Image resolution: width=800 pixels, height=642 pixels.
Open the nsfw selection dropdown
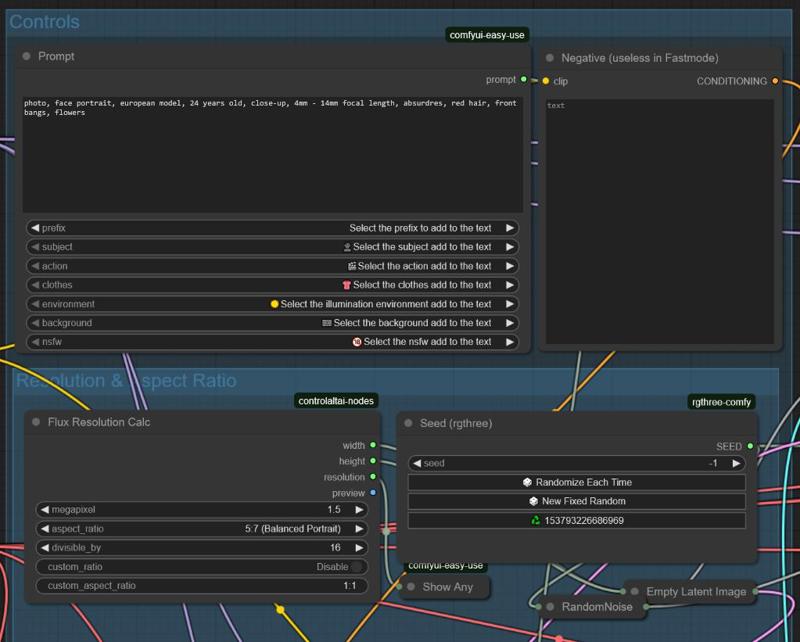click(272, 342)
